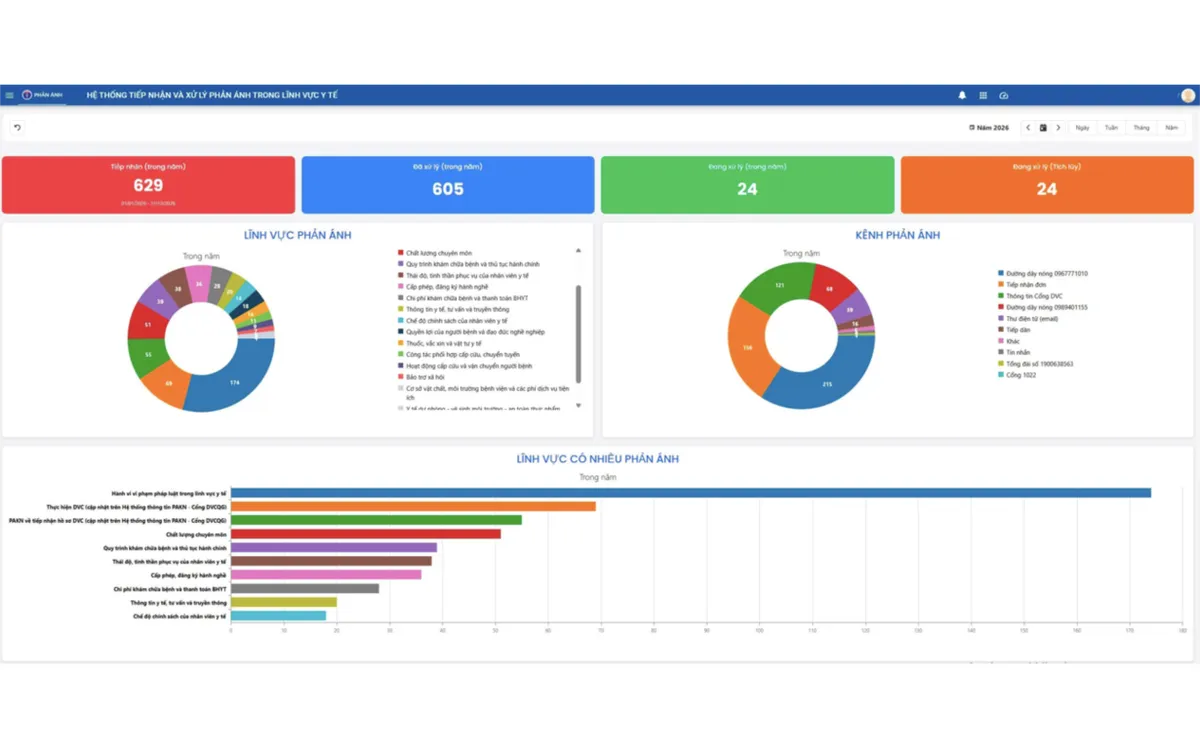Click the red Tiếp nhận 629 card
This screenshot has height=750, width=1200.
(x=148, y=185)
